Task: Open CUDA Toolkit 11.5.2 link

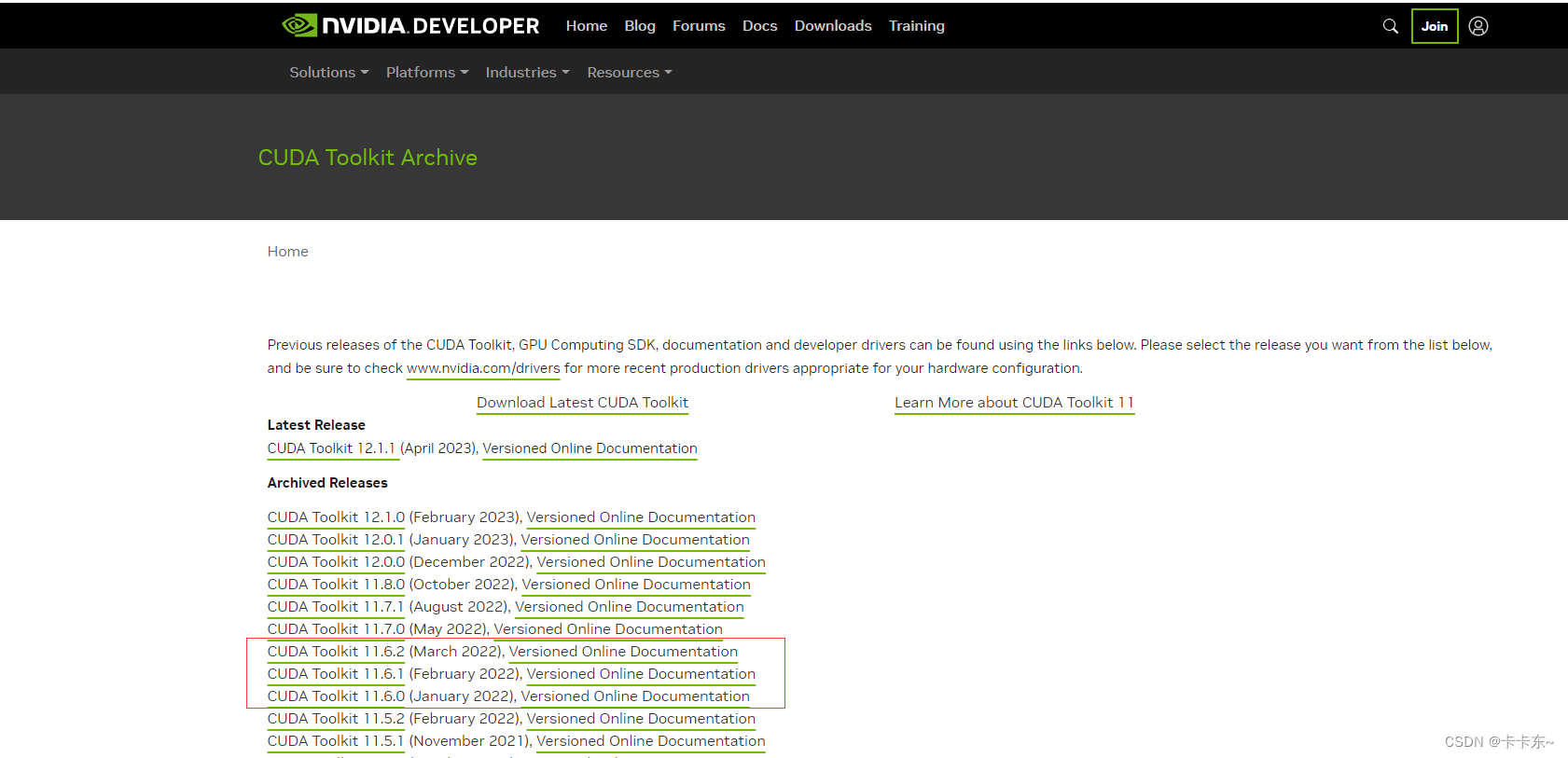Action: tap(336, 719)
